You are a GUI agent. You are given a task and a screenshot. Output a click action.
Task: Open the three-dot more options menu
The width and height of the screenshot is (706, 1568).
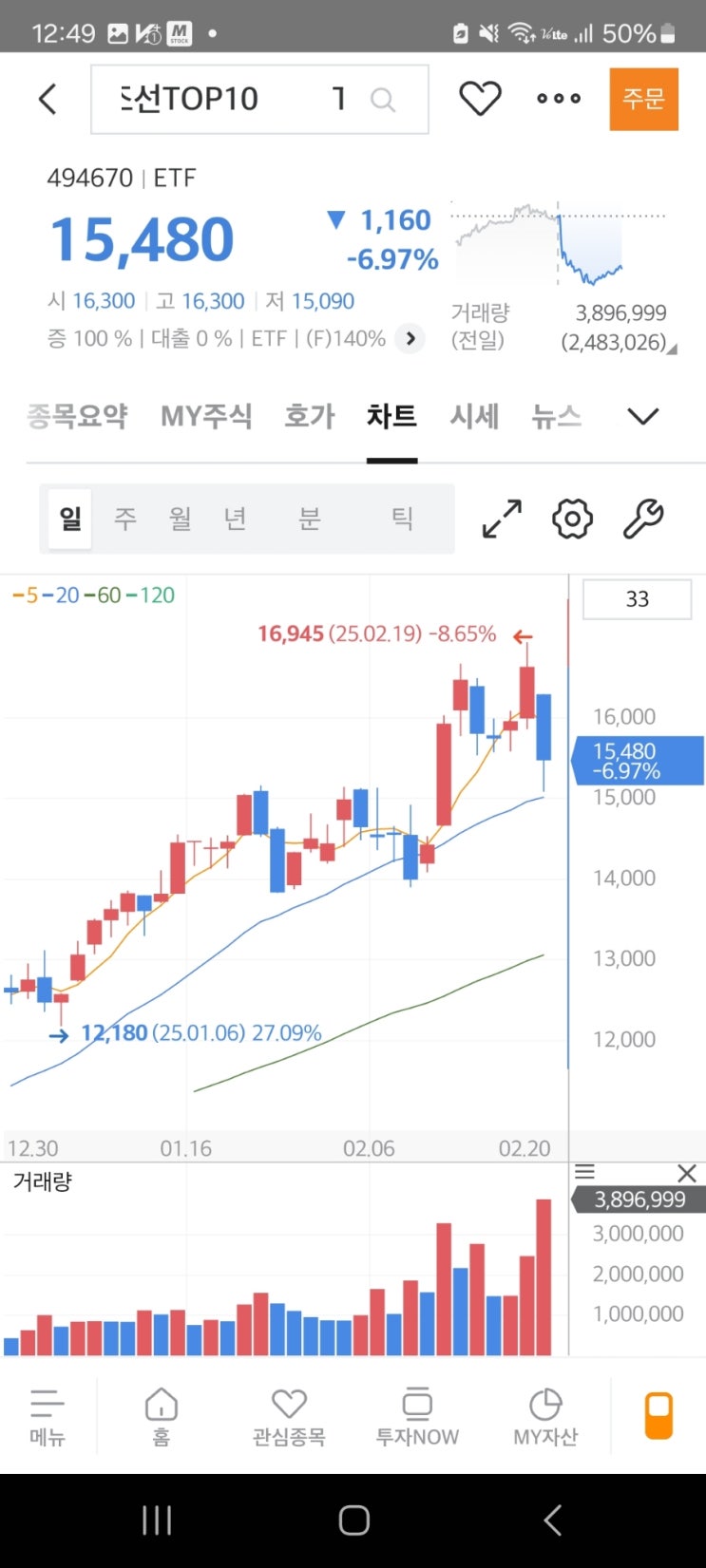(x=559, y=99)
